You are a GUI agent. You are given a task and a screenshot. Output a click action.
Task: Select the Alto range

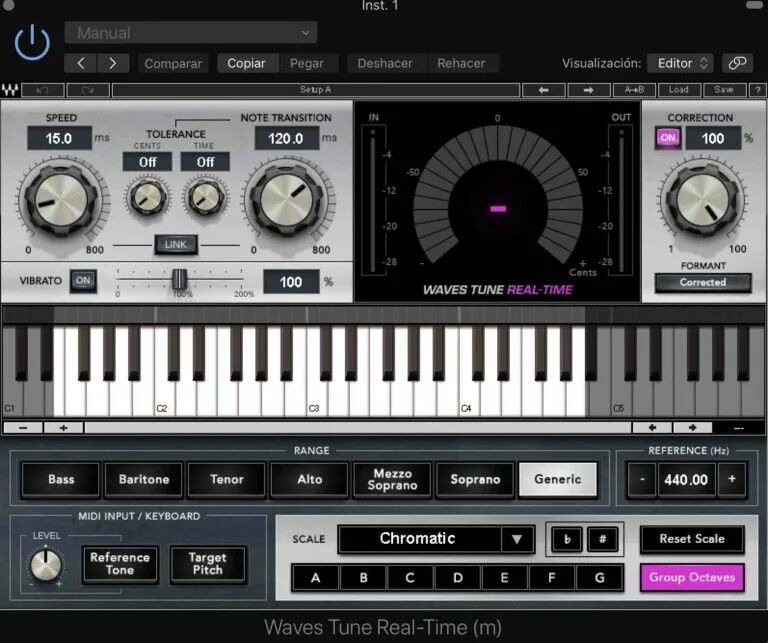click(x=310, y=479)
